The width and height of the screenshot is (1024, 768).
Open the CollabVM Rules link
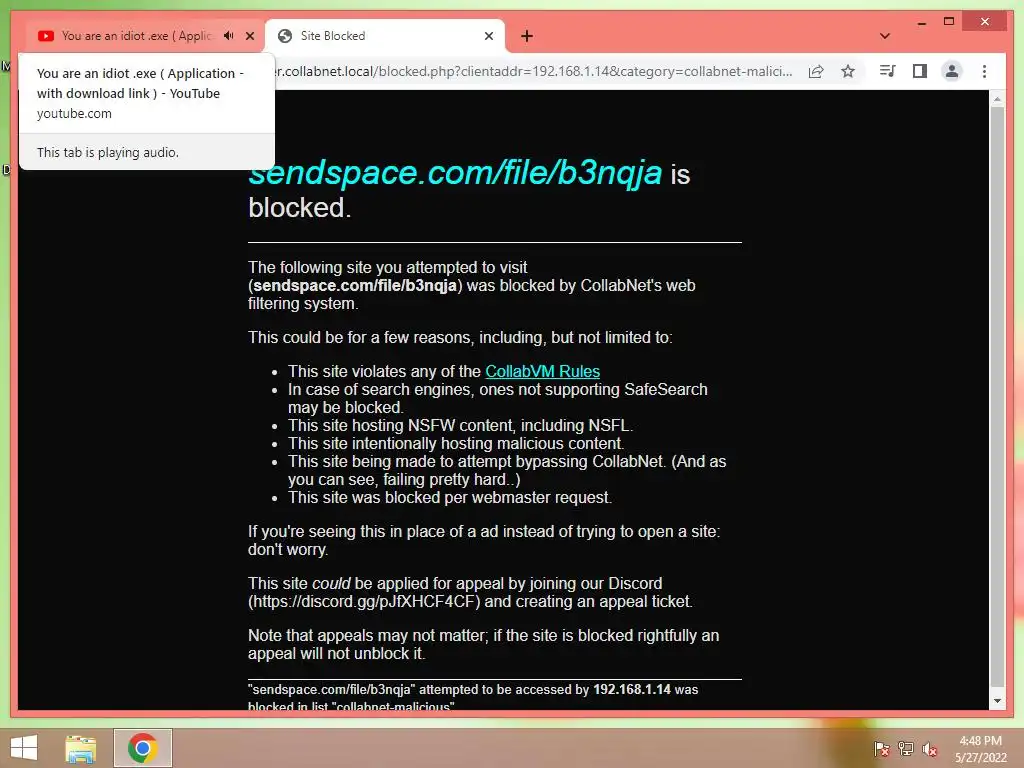point(542,371)
